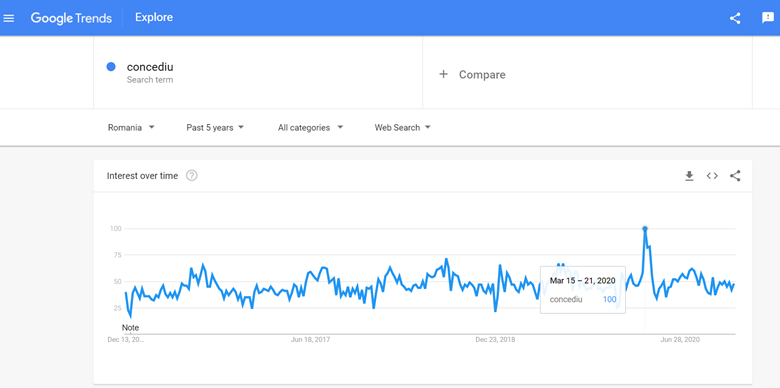Screen dimensions: 780x388
Task: Click the peak data point at 100
Action: coord(645,229)
